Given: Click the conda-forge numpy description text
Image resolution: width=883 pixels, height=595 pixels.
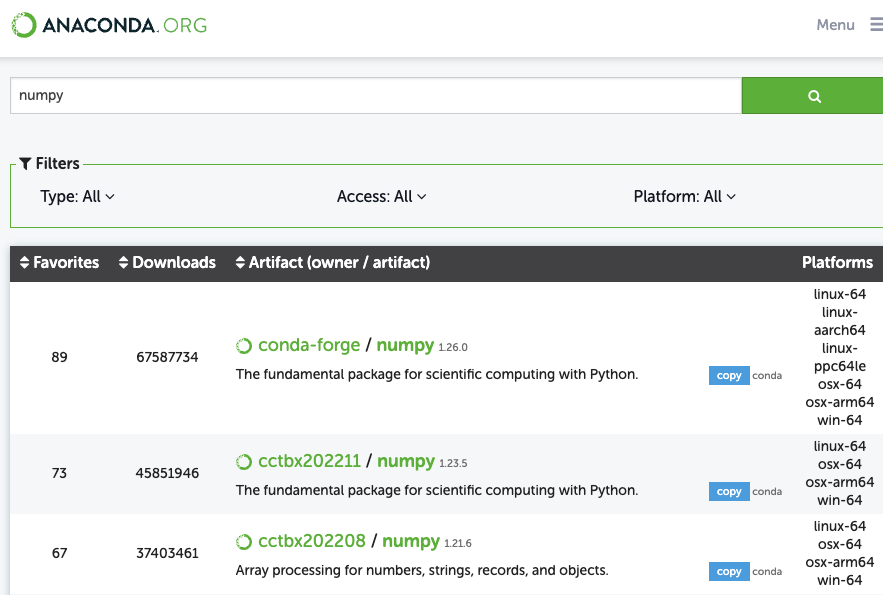Looking at the screenshot, I should click(437, 374).
